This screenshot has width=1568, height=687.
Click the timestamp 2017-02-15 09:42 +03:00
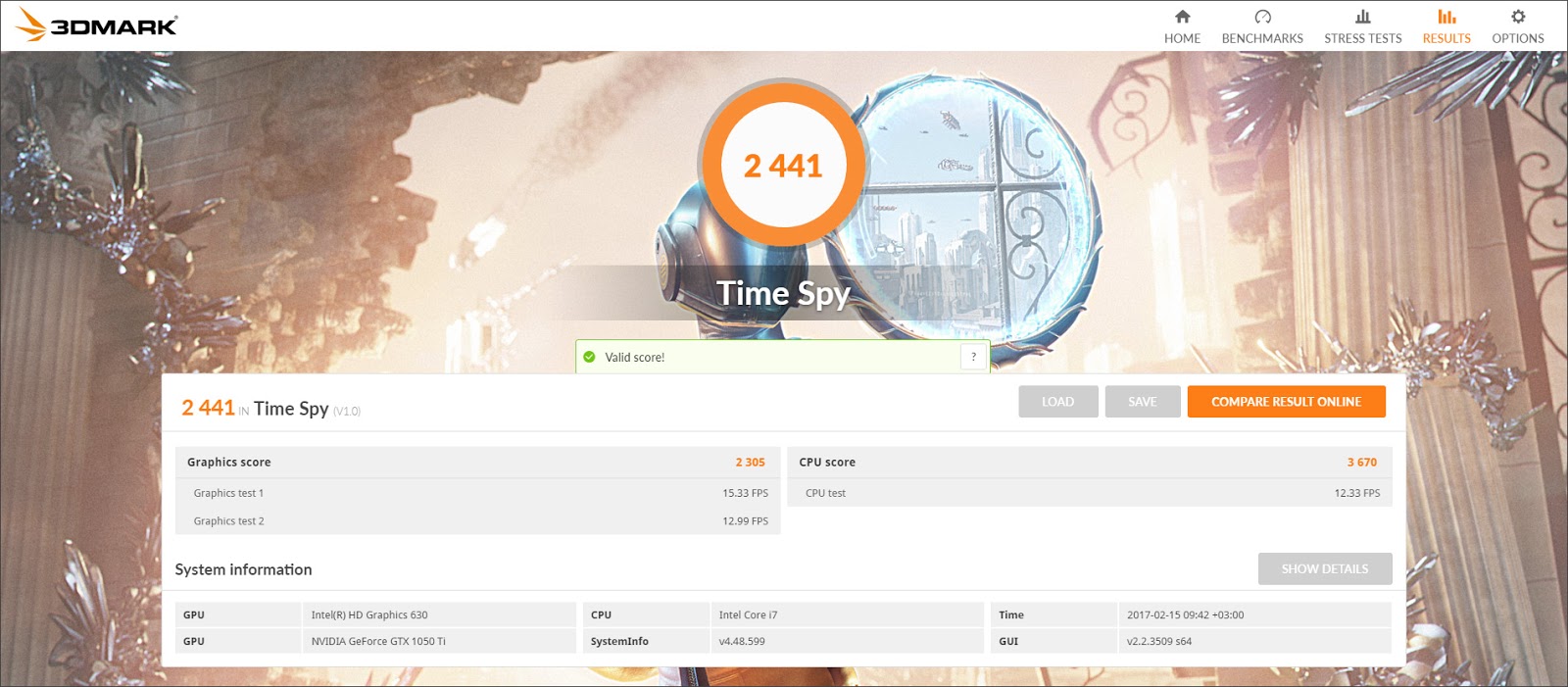(x=1254, y=614)
